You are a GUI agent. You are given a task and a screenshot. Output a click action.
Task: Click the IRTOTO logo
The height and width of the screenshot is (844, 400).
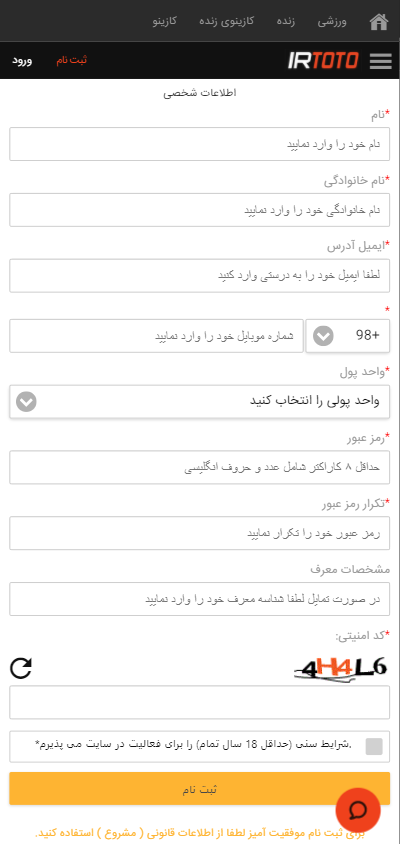(323, 61)
